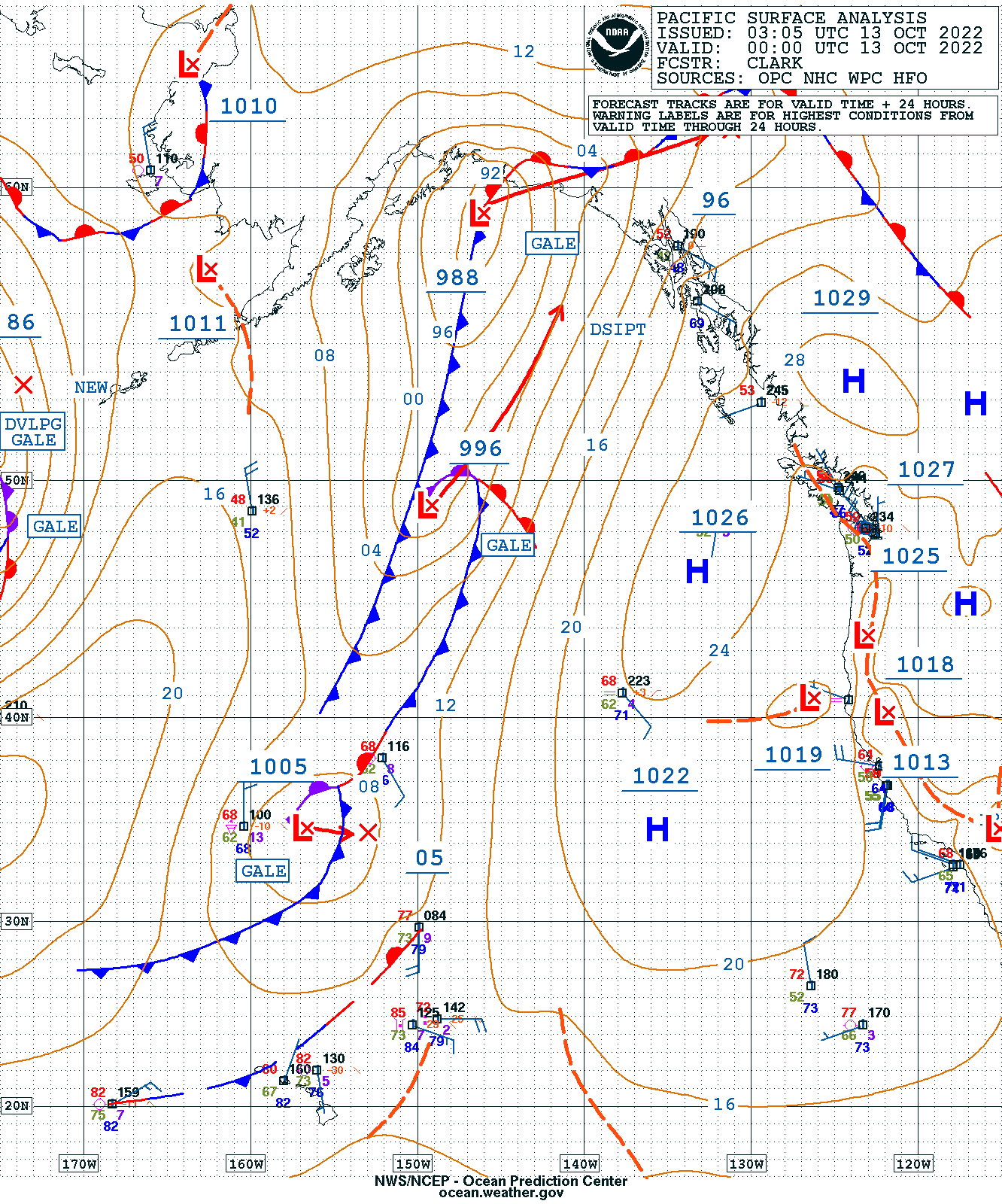
Task: Click the 130W longitude label
Action: click(746, 1165)
